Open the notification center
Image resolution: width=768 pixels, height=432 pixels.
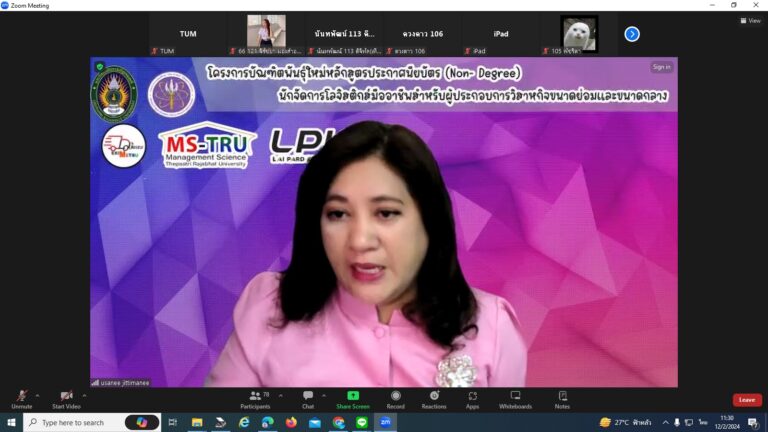pos(753,422)
